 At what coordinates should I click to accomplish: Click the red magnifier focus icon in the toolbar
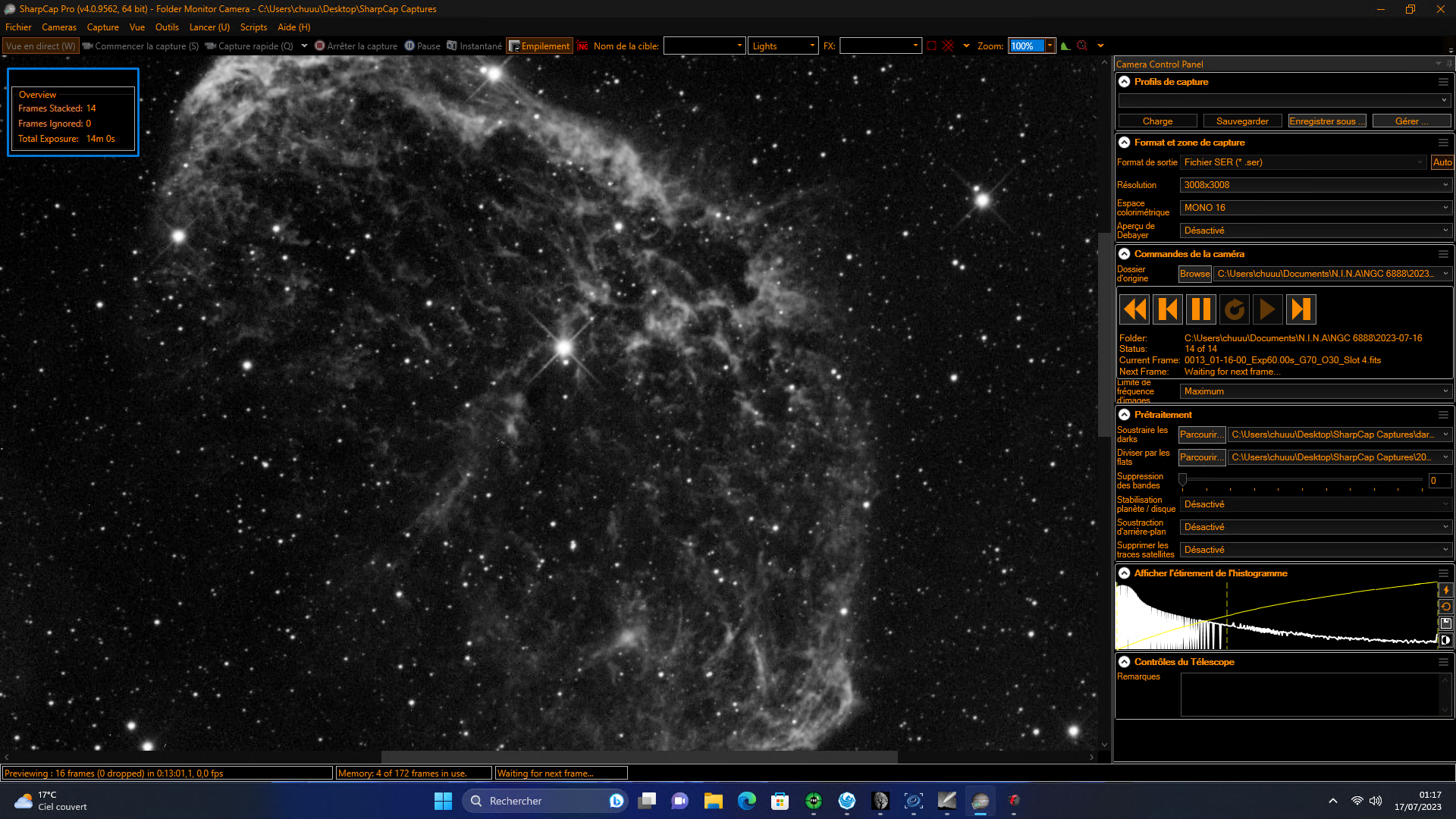(1083, 46)
